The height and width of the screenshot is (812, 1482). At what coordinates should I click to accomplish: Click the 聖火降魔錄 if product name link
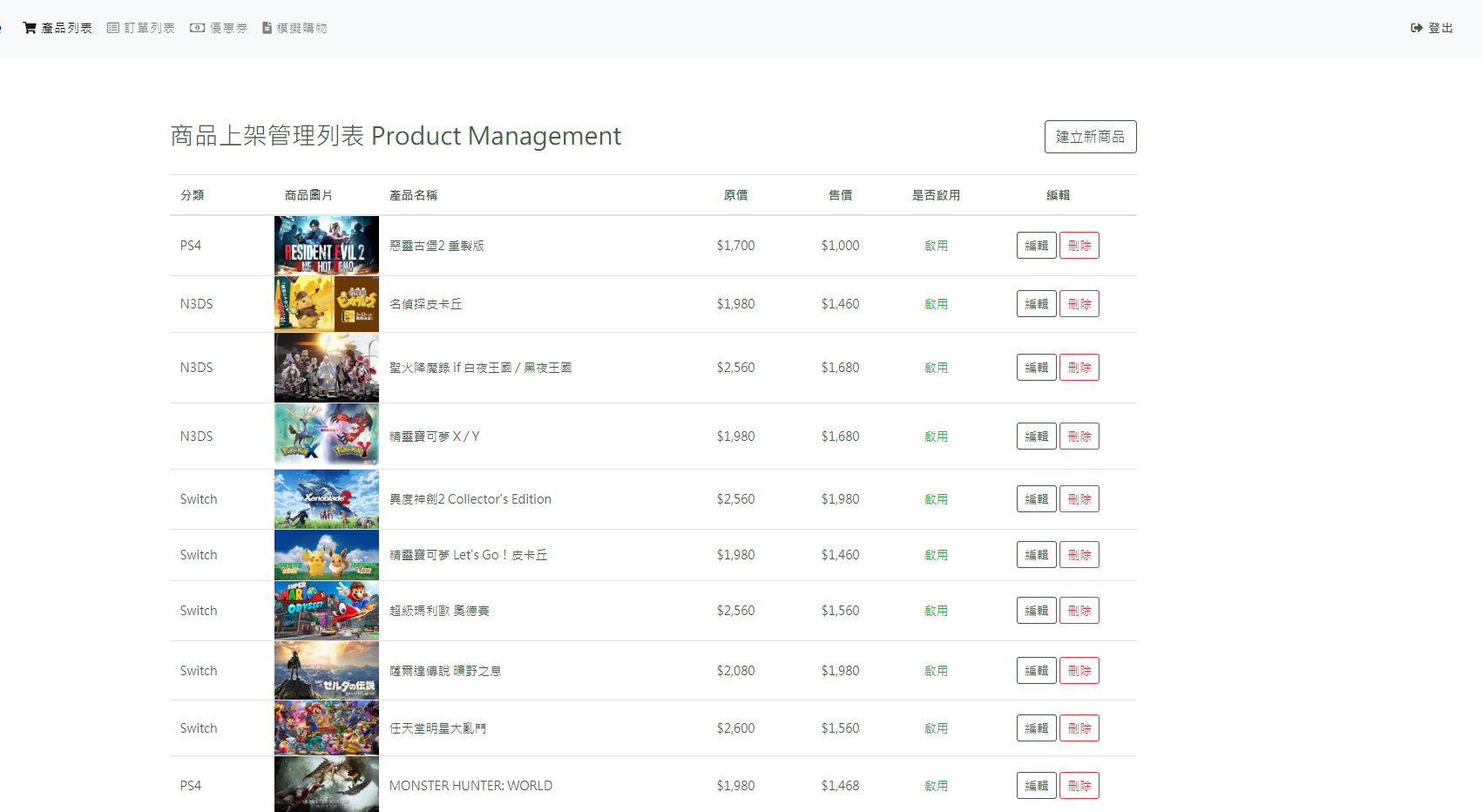(480, 367)
